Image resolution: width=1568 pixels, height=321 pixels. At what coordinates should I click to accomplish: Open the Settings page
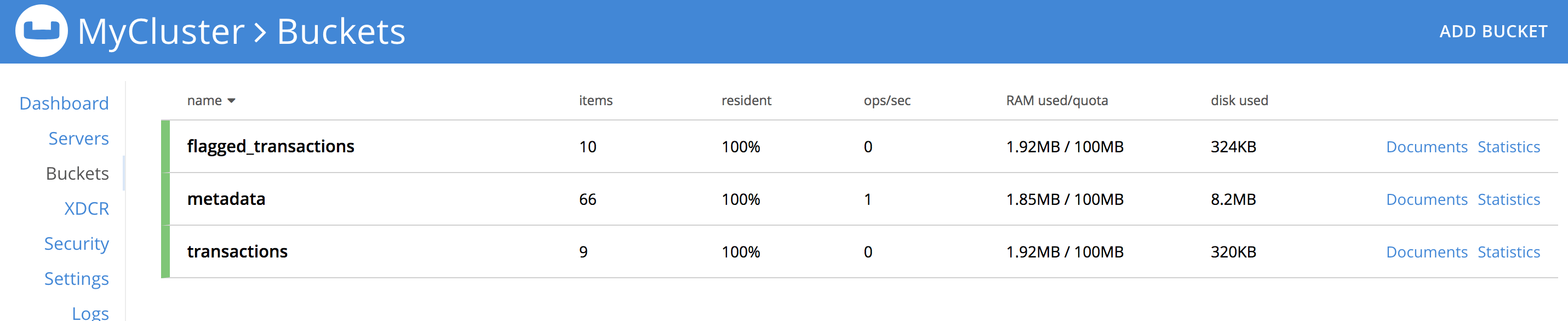(77, 278)
